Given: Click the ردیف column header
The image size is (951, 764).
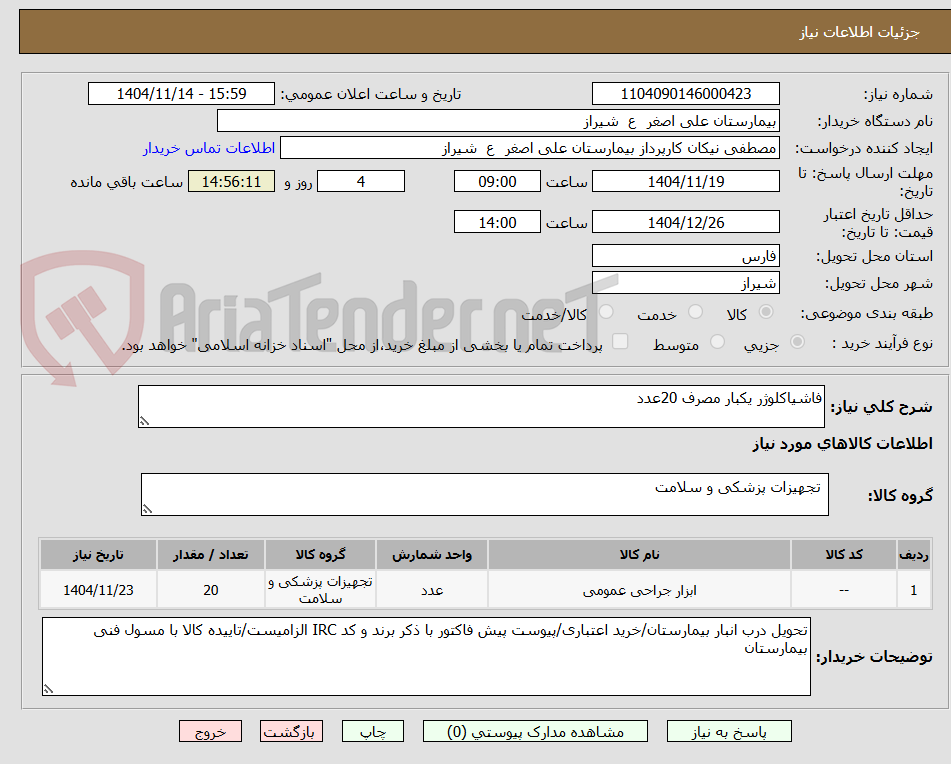Looking at the screenshot, I should click(914, 555).
